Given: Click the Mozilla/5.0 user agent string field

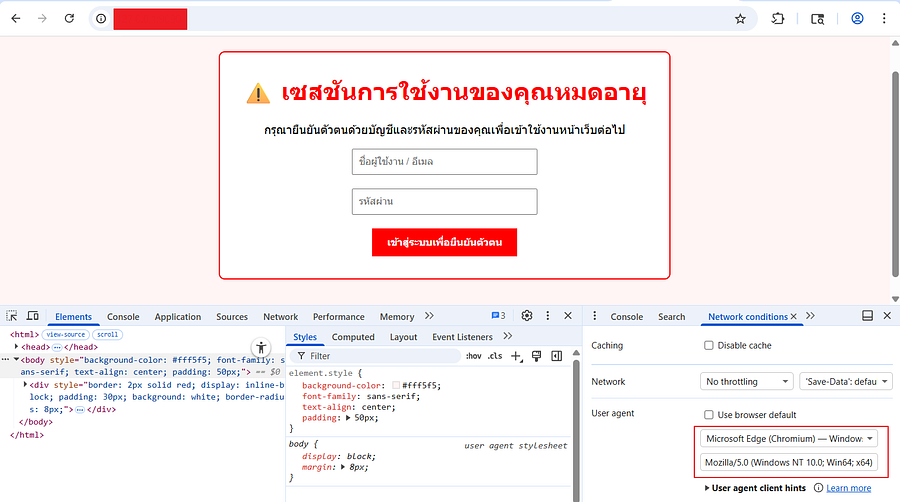Looking at the screenshot, I should click(x=789, y=462).
